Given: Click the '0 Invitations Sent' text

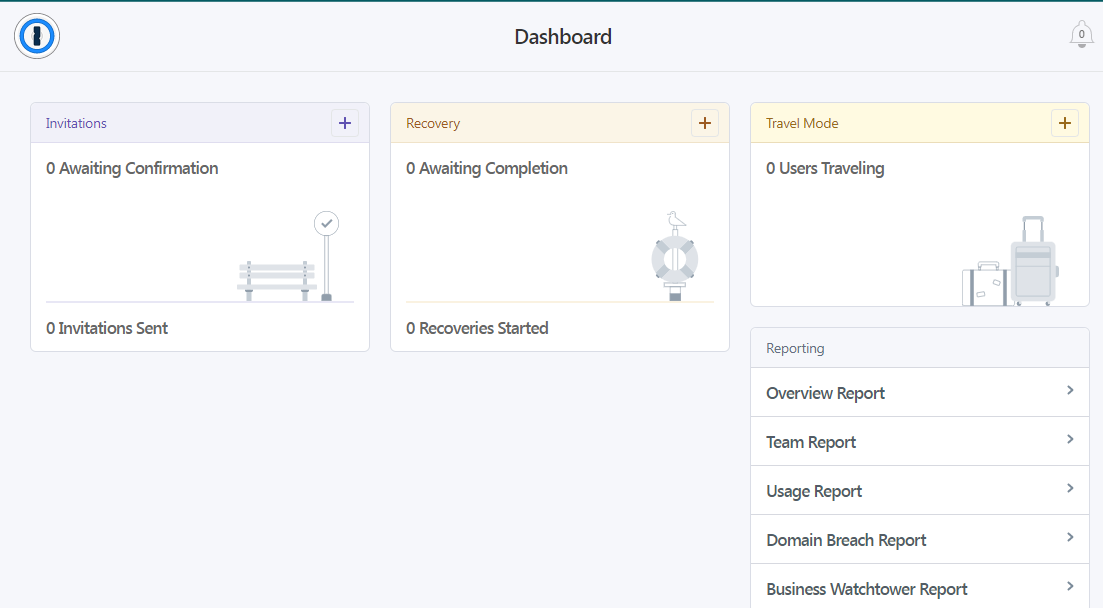Looking at the screenshot, I should (107, 328).
